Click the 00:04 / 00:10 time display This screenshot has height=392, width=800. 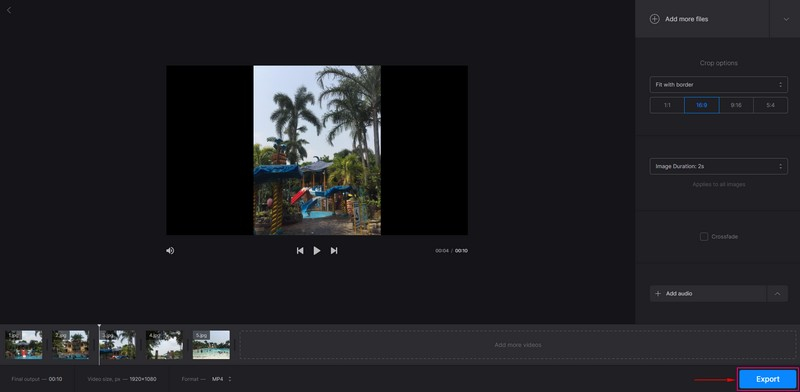click(451, 251)
